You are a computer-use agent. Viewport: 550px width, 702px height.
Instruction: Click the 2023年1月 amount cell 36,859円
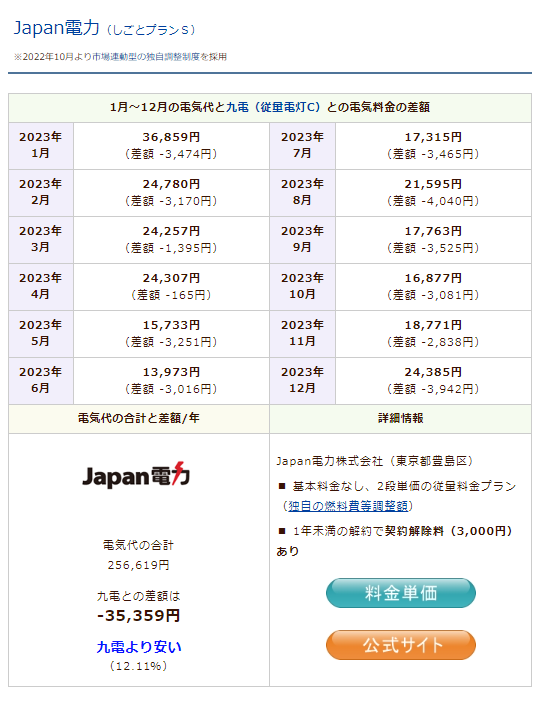(171, 146)
